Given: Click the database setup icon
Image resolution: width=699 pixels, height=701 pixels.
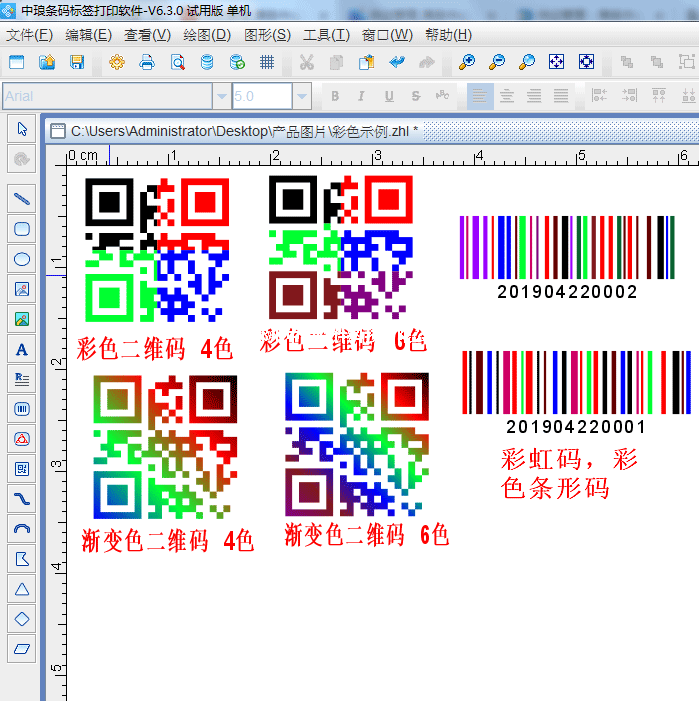Looking at the screenshot, I should (x=207, y=62).
